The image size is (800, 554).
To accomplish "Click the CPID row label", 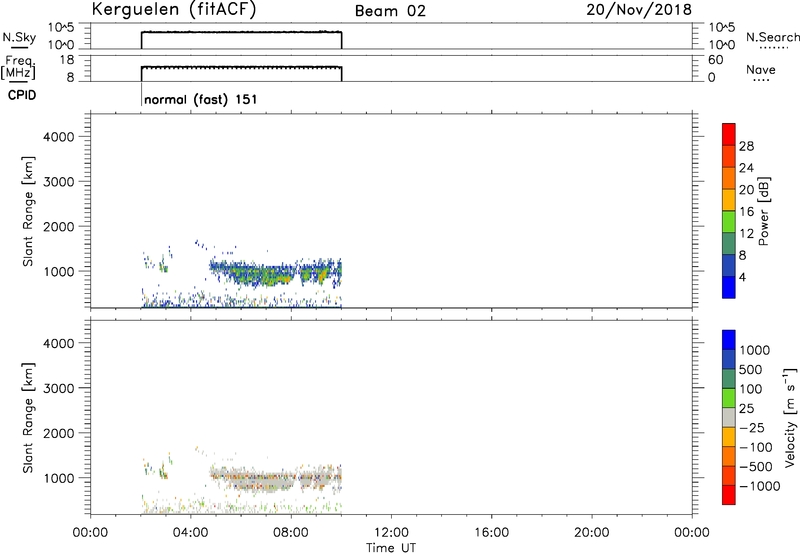I will (22, 95).
